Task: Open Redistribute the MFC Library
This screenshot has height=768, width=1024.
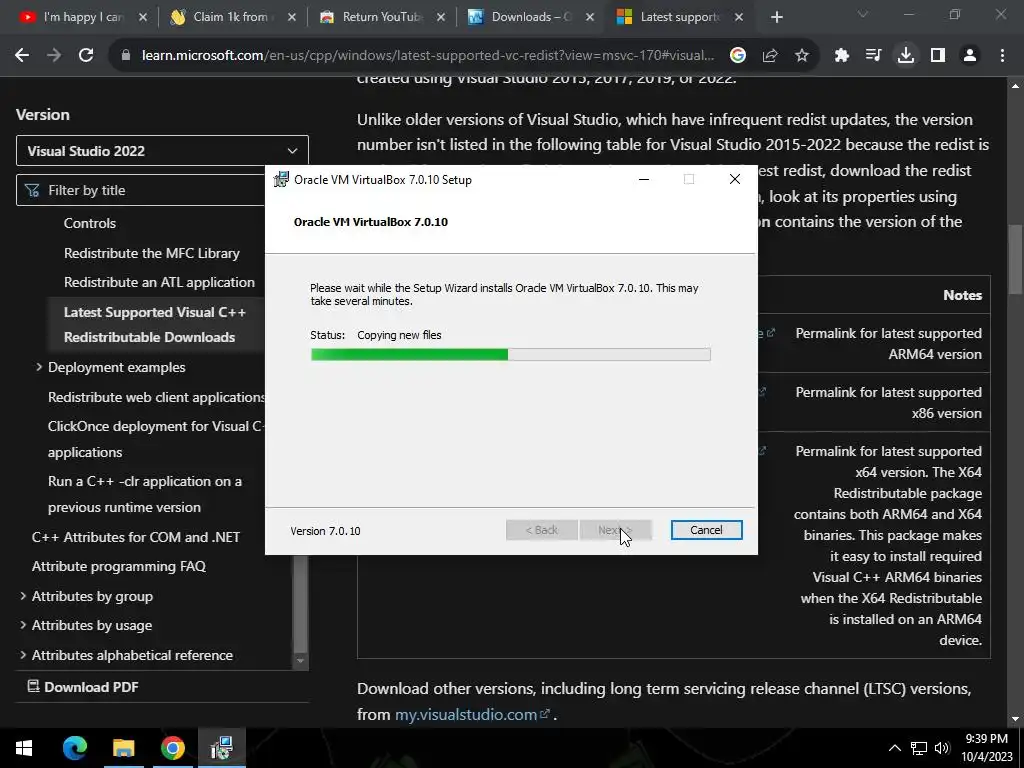Action: (x=152, y=253)
